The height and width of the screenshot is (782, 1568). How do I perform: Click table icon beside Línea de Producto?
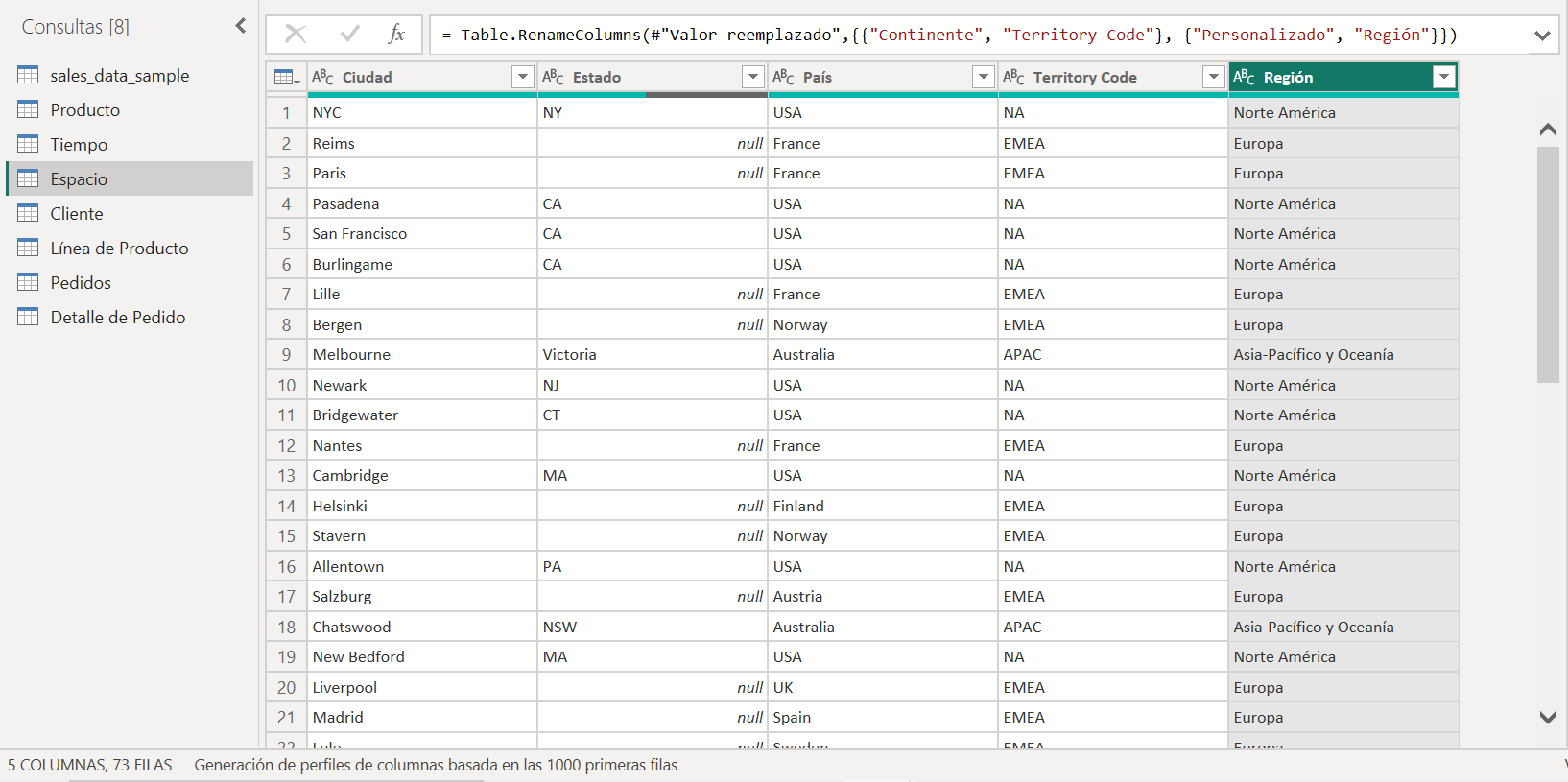[29, 248]
